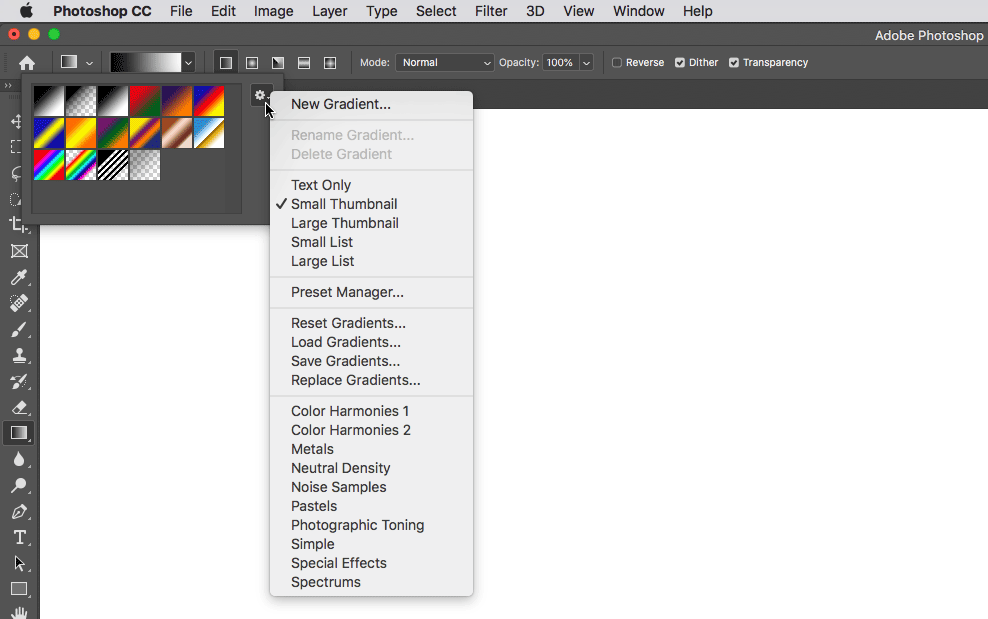Select the Clone Stamp tool
Viewport: 988px width, 619px height.
click(x=20, y=356)
